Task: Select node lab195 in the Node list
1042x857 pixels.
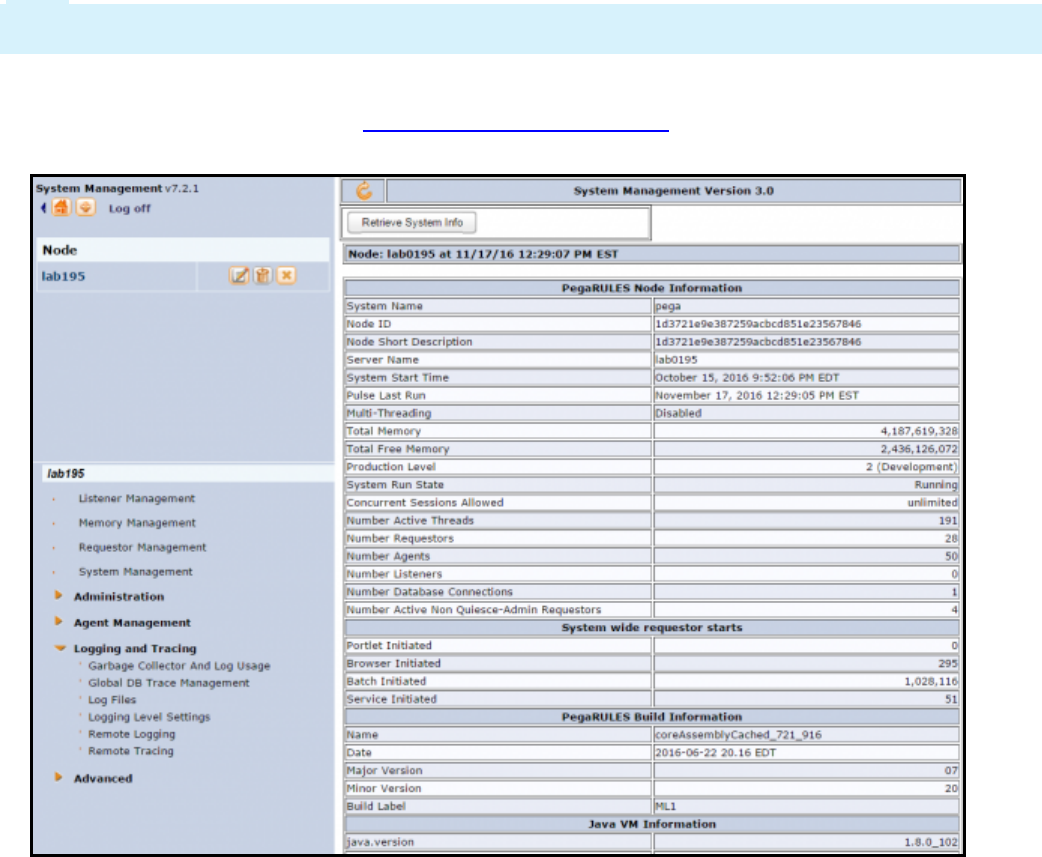Action: pos(63,276)
